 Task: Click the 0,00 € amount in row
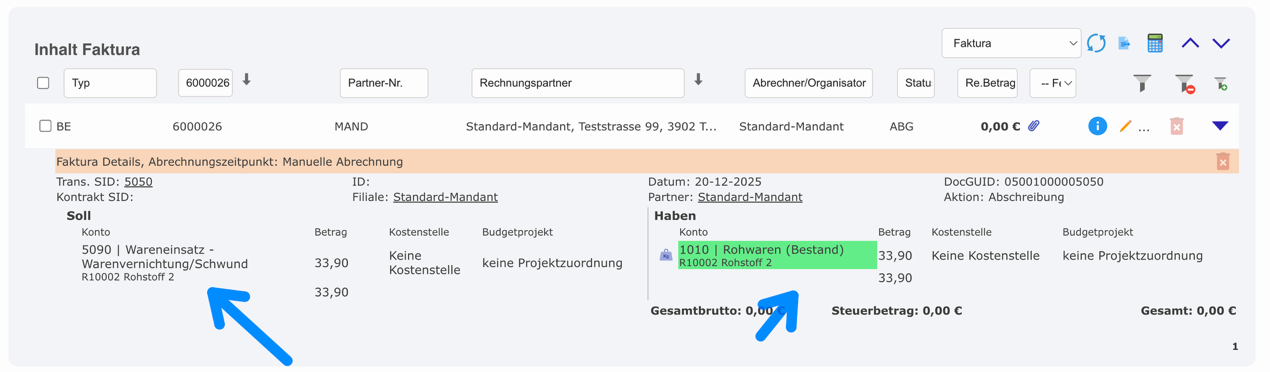tap(1000, 126)
